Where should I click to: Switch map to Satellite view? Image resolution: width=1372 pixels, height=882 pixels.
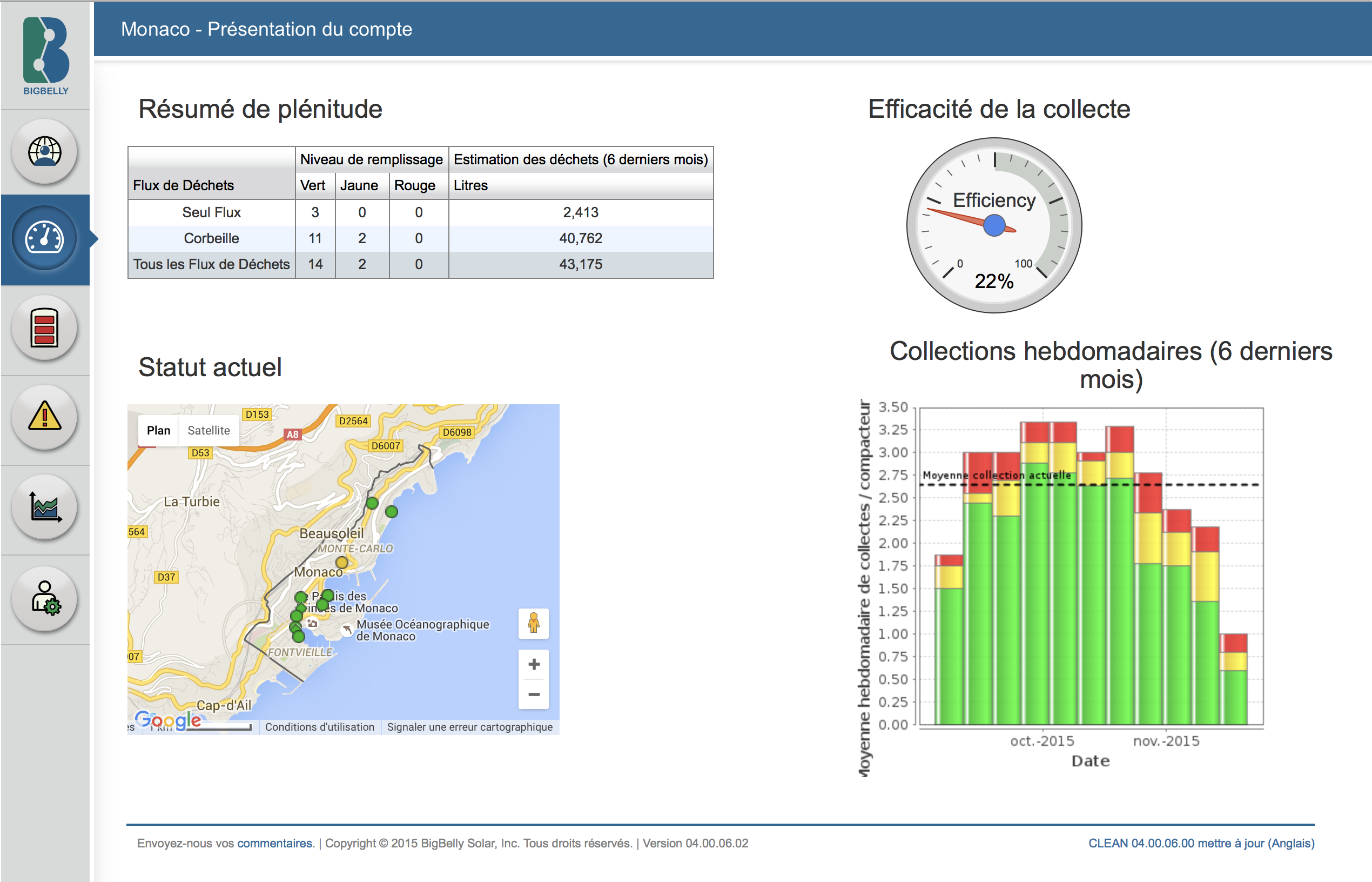[x=209, y=430]
